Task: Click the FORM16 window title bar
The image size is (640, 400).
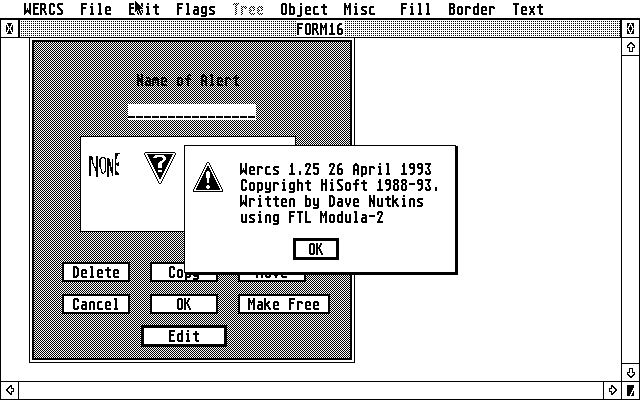Action: 320,29
